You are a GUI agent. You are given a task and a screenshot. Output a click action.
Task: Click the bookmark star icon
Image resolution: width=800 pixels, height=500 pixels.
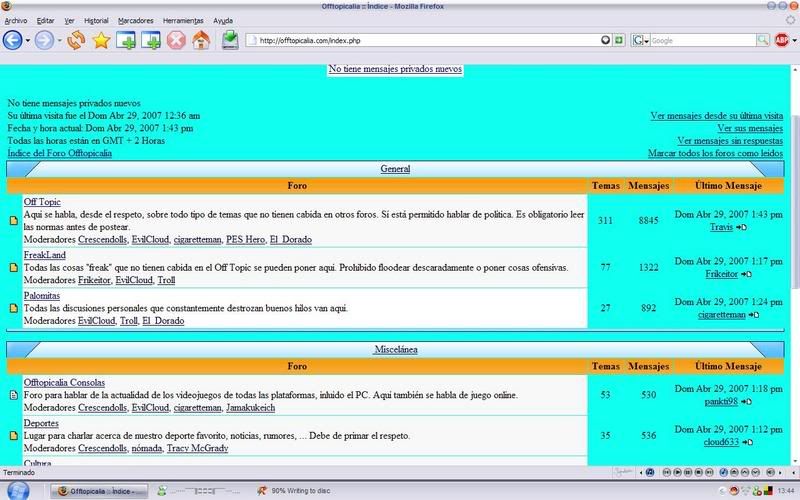(x=101, y=41)
